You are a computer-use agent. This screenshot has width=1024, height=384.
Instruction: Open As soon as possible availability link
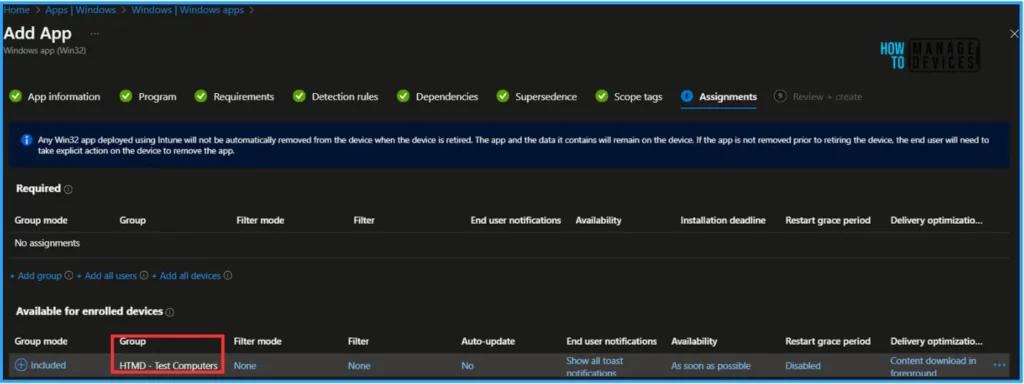pos(711,366)
